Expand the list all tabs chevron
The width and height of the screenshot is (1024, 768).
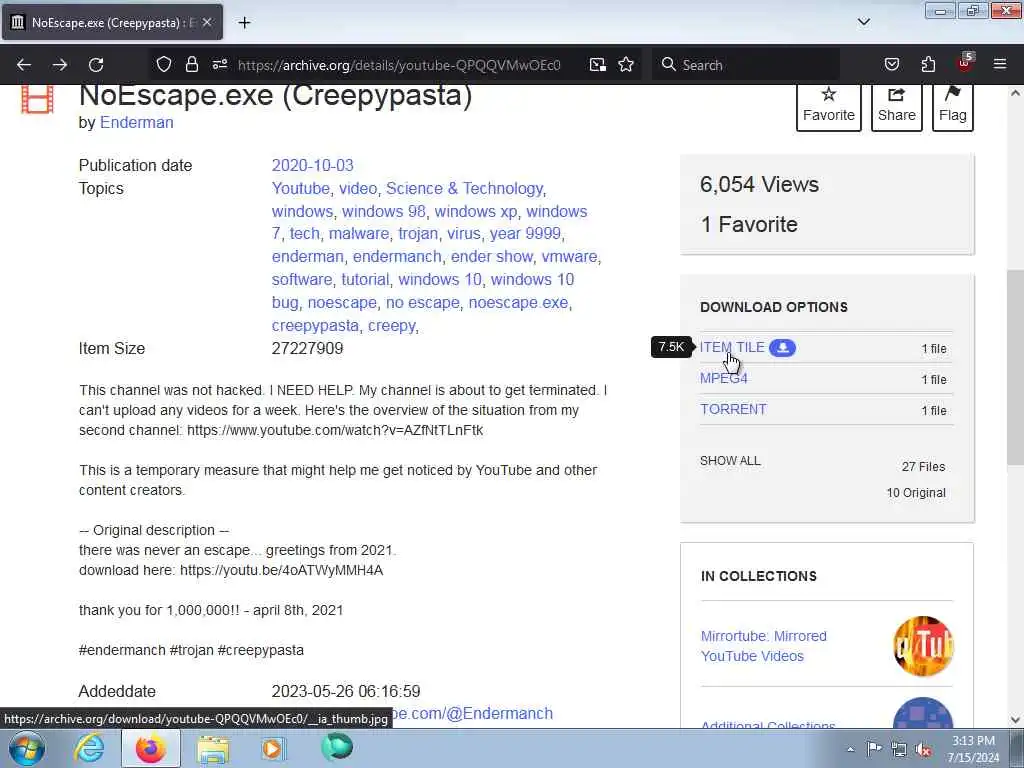pos(864,22)
